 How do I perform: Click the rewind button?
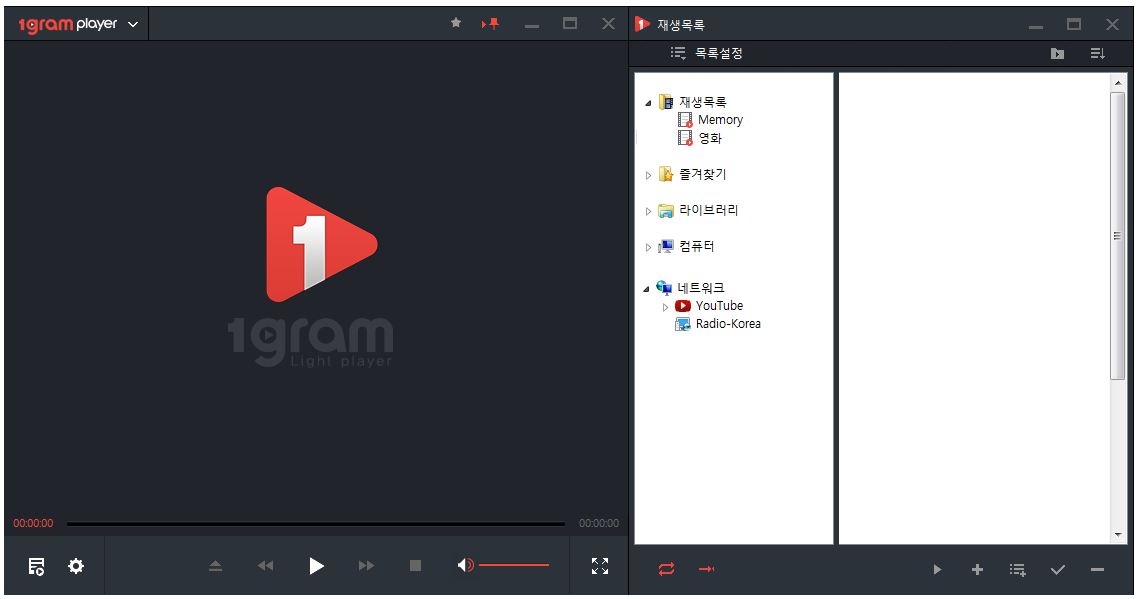click(x=265, y=566)
